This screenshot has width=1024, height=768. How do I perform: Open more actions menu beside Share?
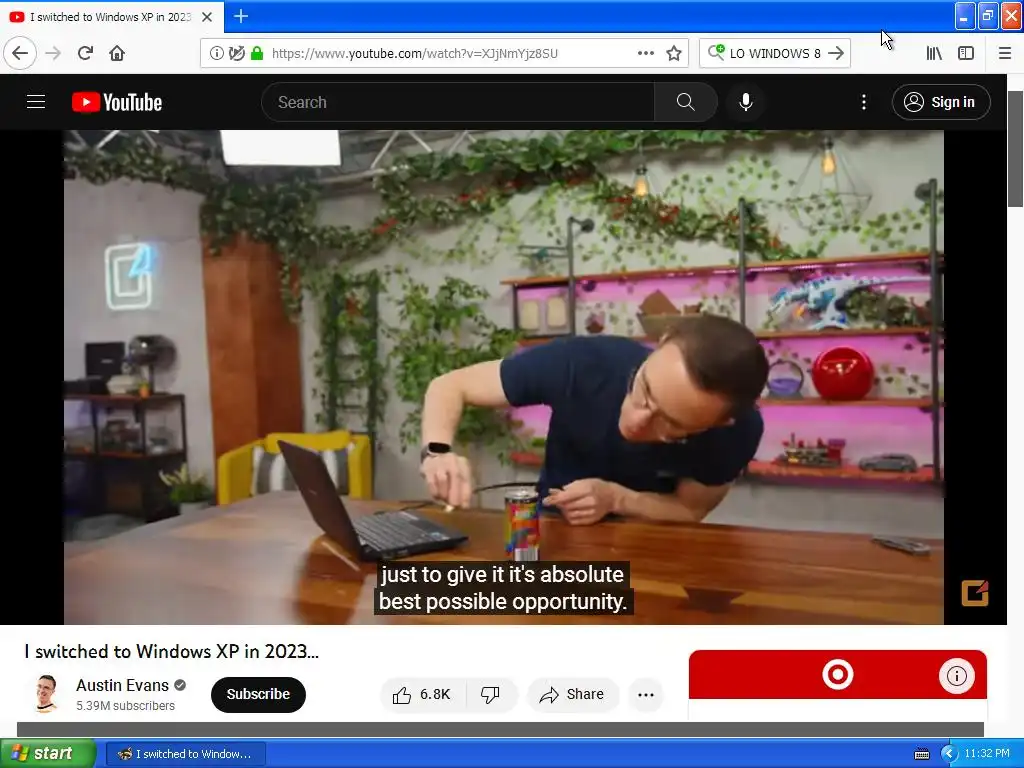coord(646,694)
